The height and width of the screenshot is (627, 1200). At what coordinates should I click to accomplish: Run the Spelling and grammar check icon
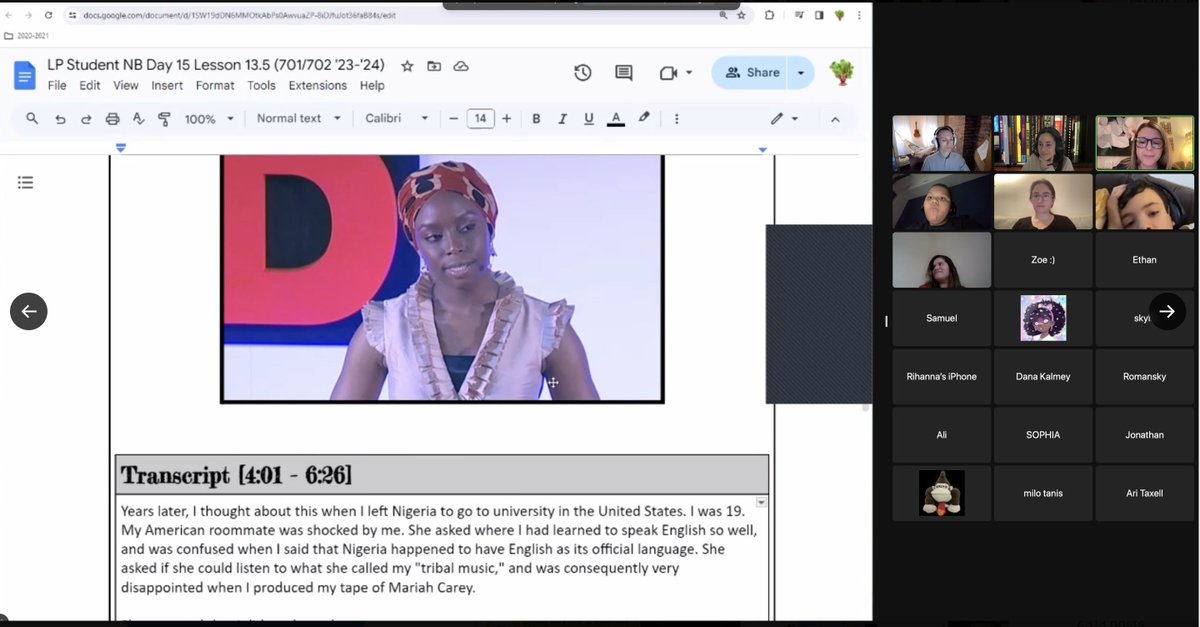pos(138,118)
